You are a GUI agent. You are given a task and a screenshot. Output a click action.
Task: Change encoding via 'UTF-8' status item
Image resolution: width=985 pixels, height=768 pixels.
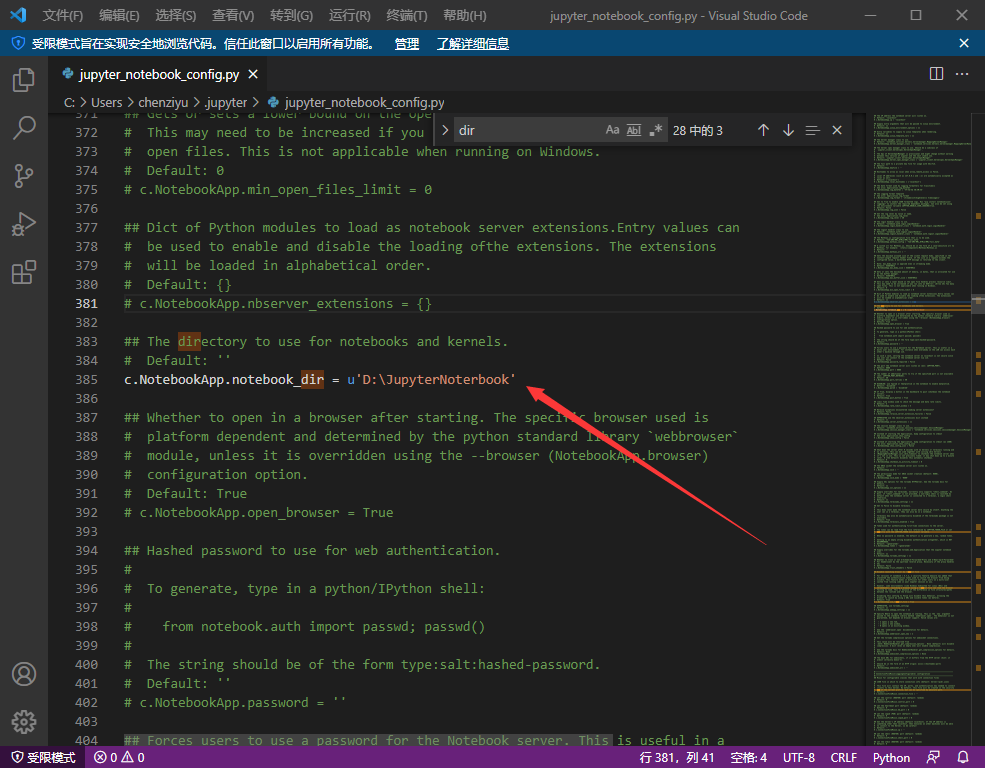click(x=798, y=757)
